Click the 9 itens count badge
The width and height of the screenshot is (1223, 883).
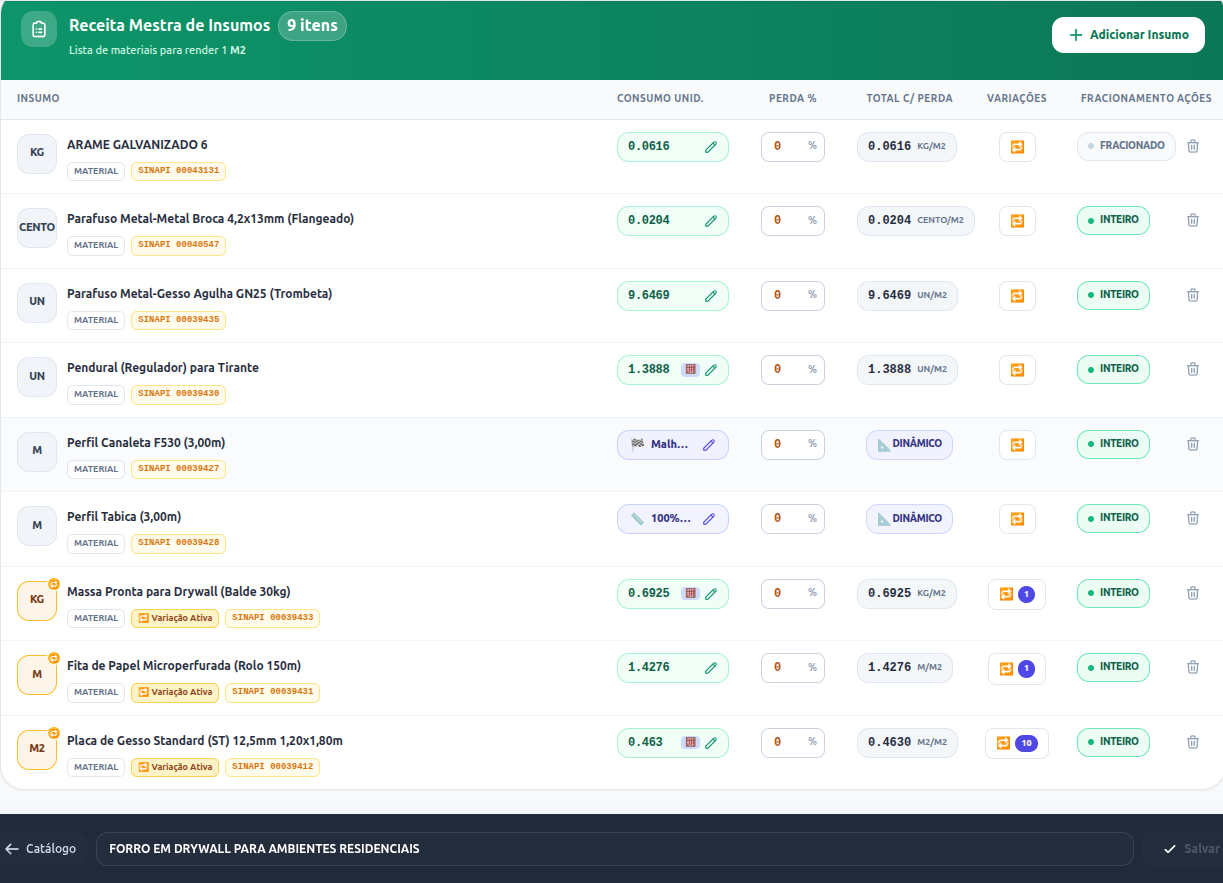pos(312,26)
